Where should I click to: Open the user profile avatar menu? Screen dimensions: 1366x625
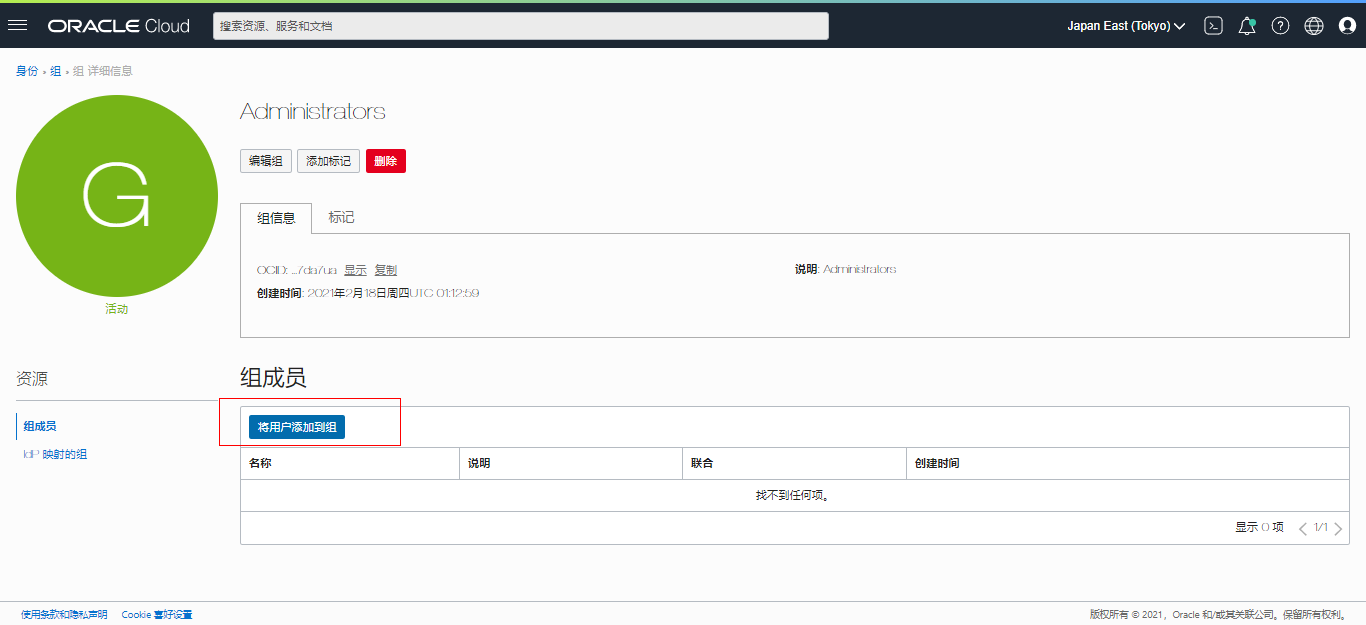(1347, 26)
